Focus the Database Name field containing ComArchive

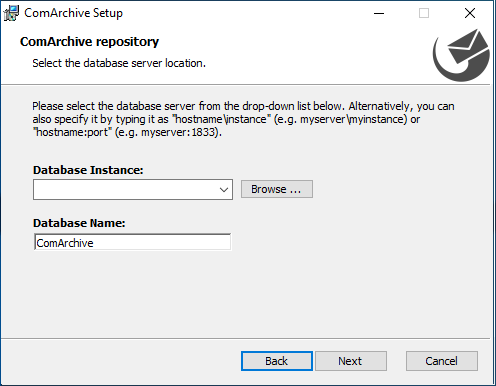pos(132,242)
